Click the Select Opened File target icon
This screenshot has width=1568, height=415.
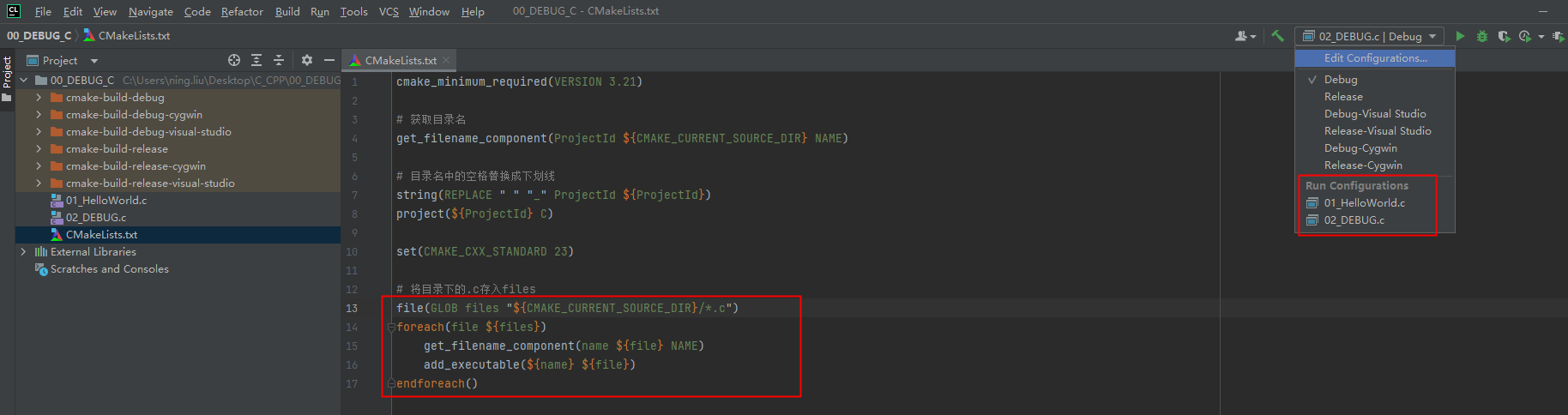(234, 60)
